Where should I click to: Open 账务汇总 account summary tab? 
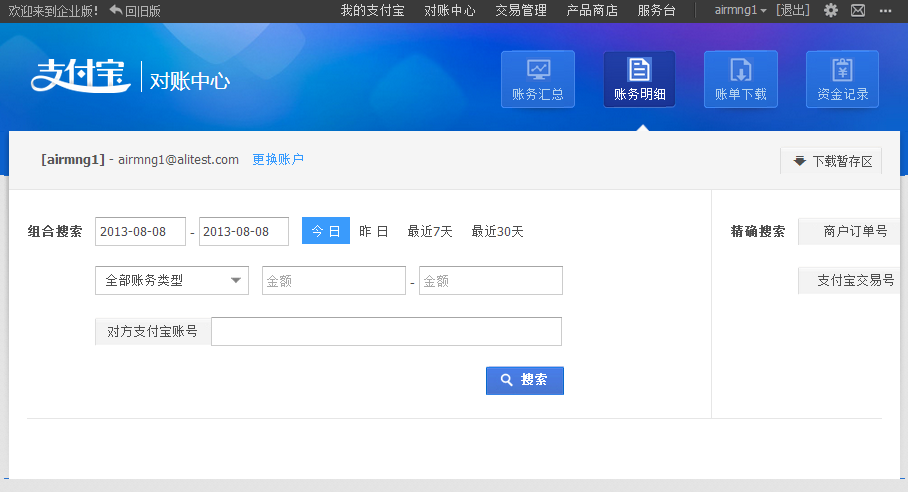pos(538,79)
